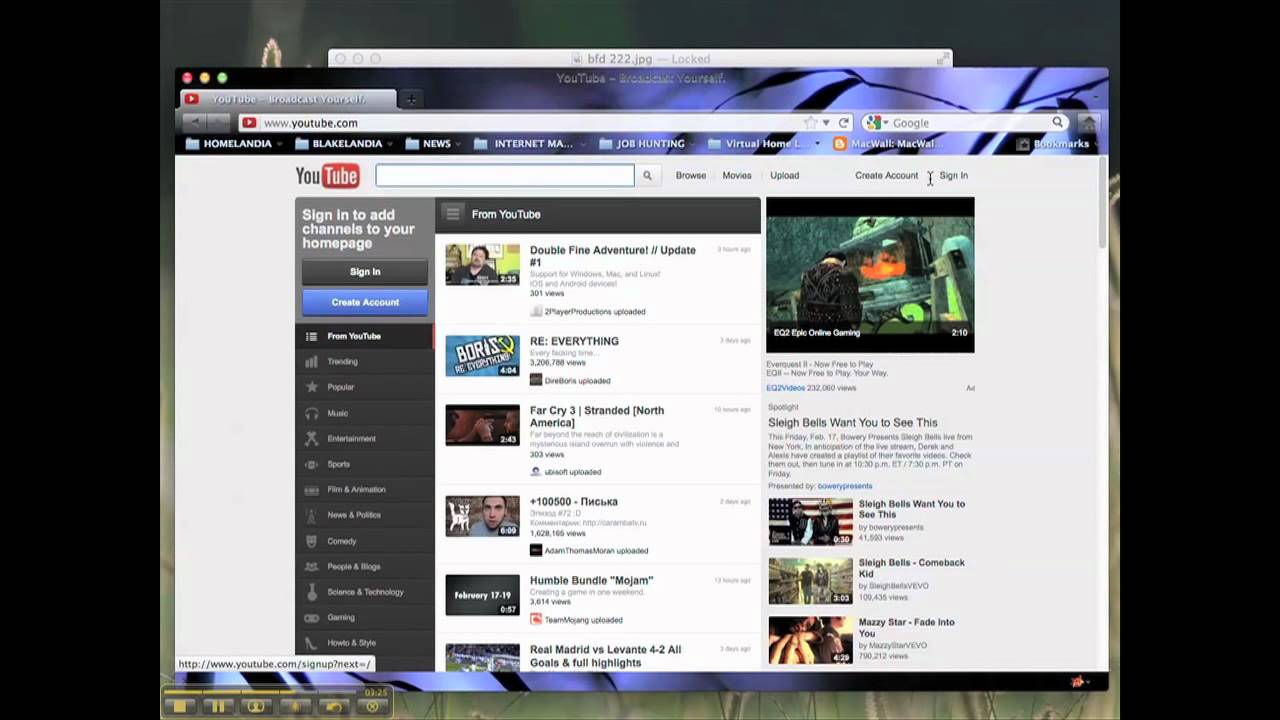1280x720 pixels.
Task: Click the Google search magnifier icon
Action: pyautogui.click(x=1057, y=122)
